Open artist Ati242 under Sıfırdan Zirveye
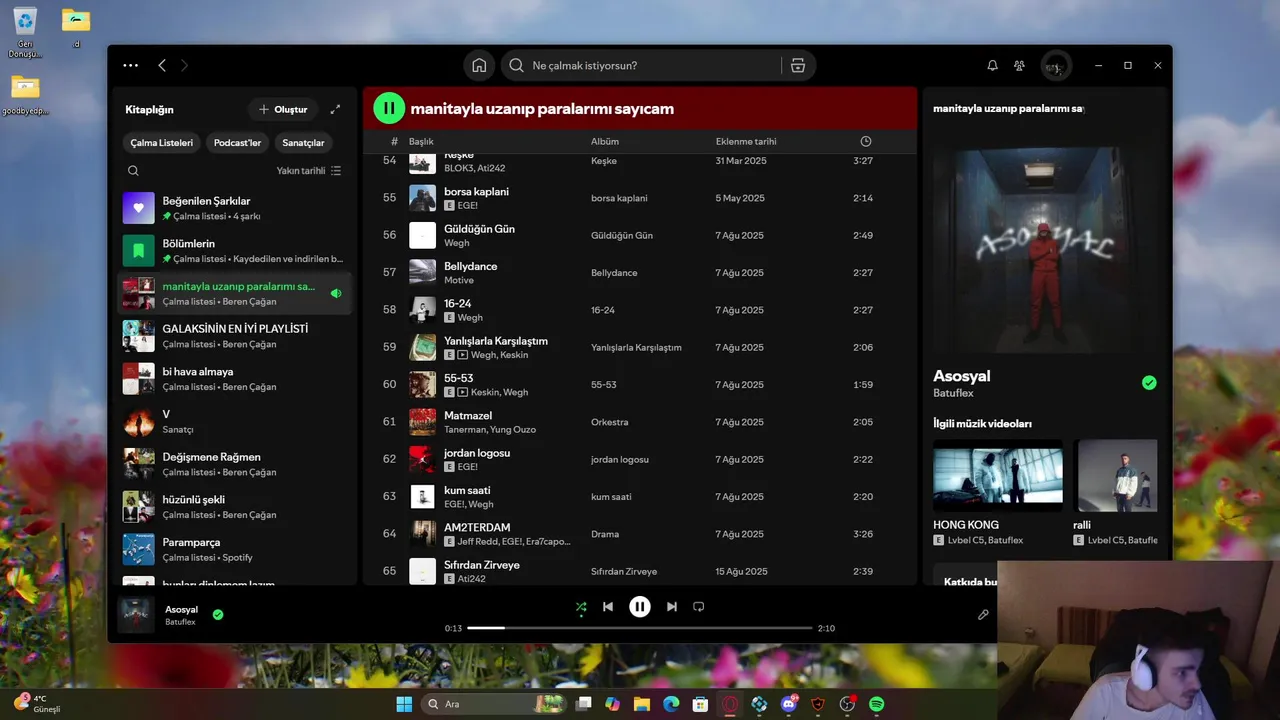Image resolution: width=1280 pixels, height=720 pixels. pyautogui.click(x=472, y=579)
